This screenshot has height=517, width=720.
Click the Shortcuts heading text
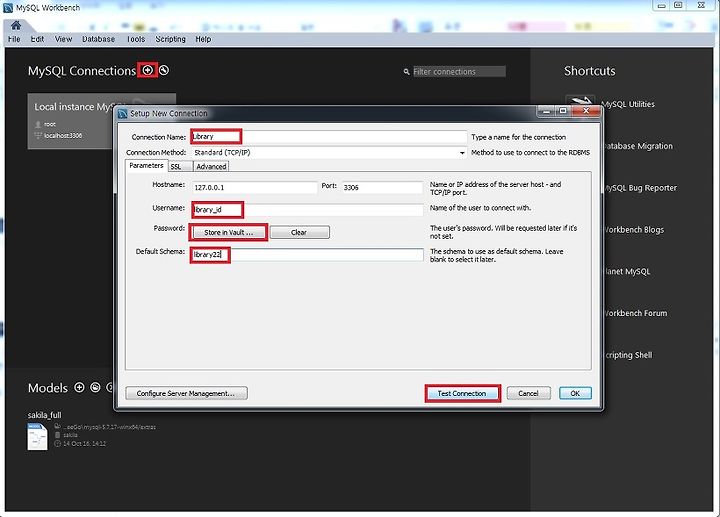(x=590, y=71)
